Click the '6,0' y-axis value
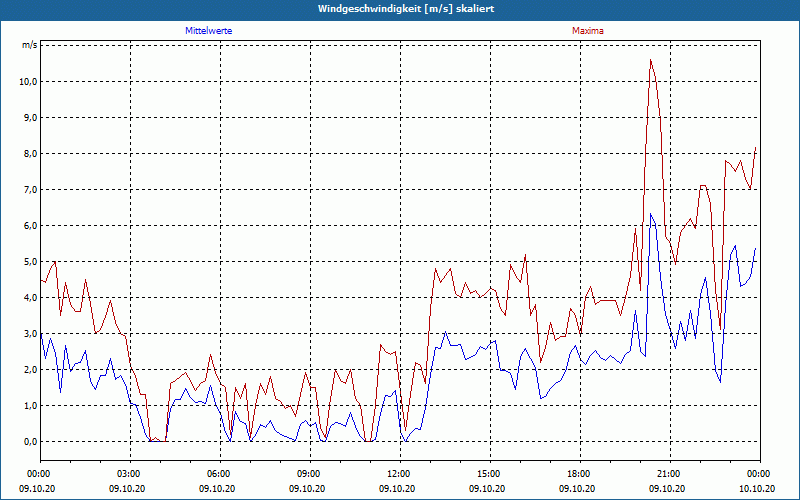The image size is (800, 500). [x=30, y=226]
